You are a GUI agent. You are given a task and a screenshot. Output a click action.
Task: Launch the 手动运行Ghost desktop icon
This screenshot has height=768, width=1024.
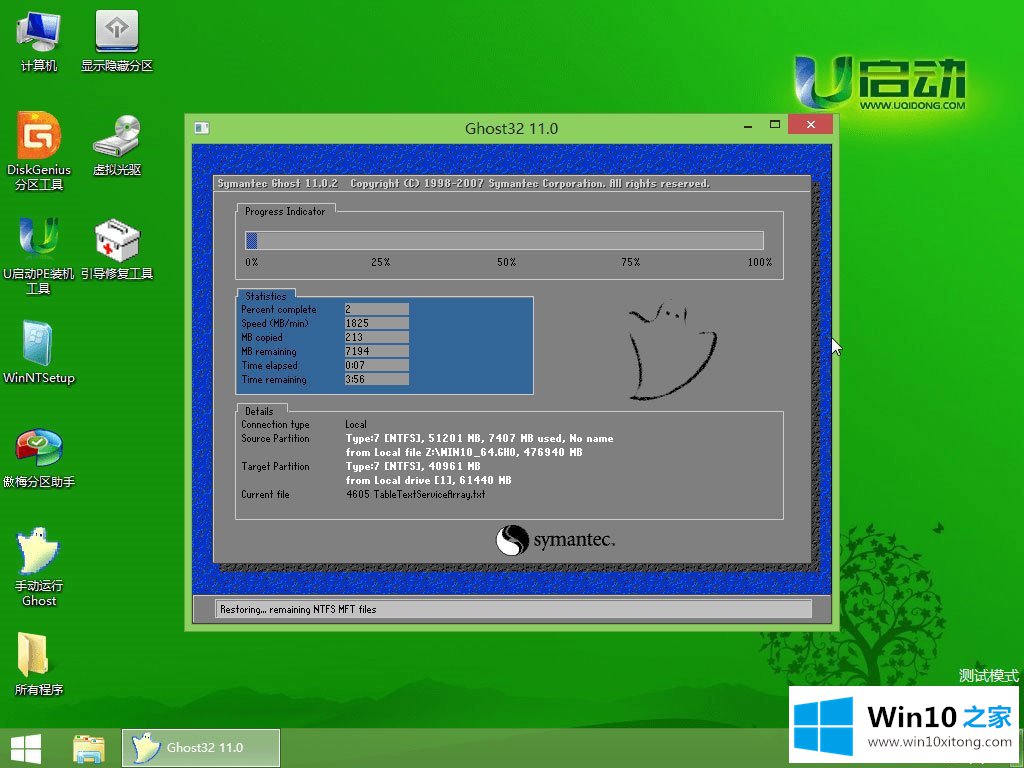pyautogui.click(x=39, y=567)
